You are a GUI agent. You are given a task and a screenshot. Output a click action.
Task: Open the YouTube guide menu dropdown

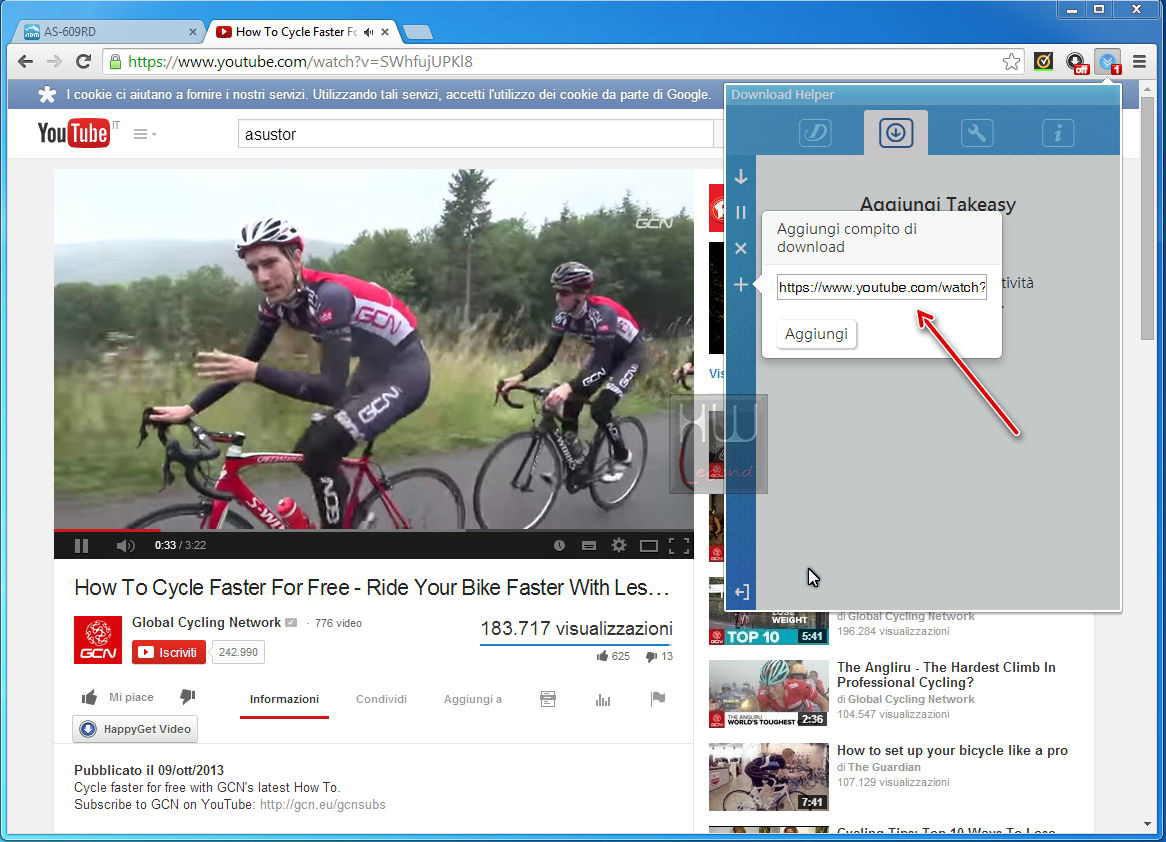click(145, 134)
